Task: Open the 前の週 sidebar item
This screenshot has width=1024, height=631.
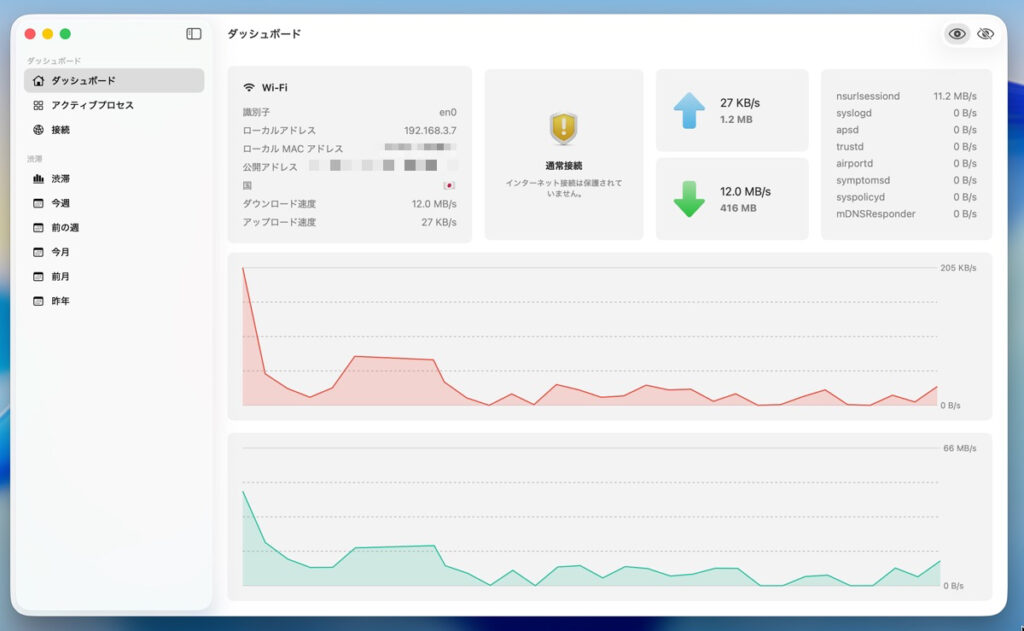Action: (65, 228)
